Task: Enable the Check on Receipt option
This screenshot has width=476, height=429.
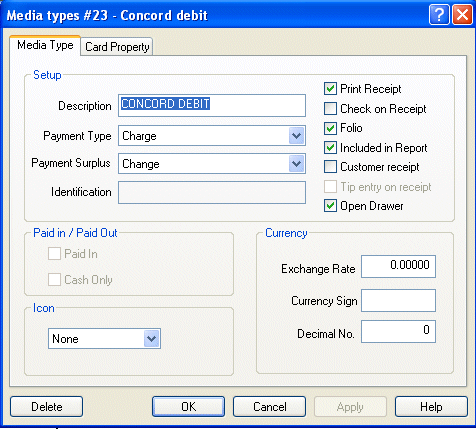Action: (x=330, y=108)
